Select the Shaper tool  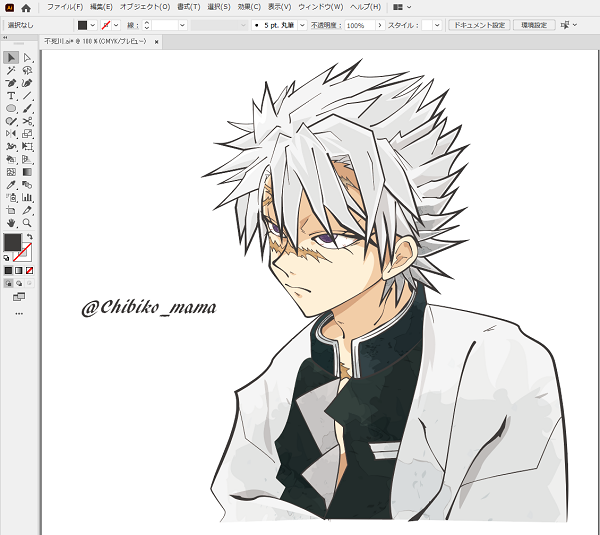[x=11, y=121]
